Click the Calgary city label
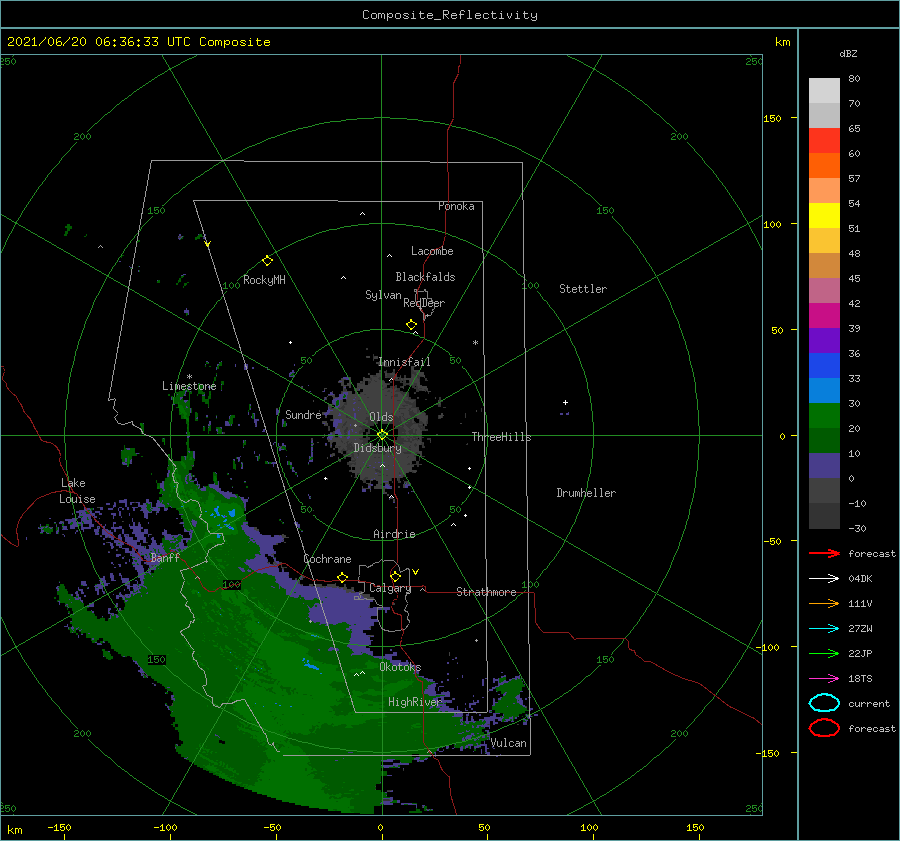This screenshot has height=841, width=900. click(x=390, y=588)
